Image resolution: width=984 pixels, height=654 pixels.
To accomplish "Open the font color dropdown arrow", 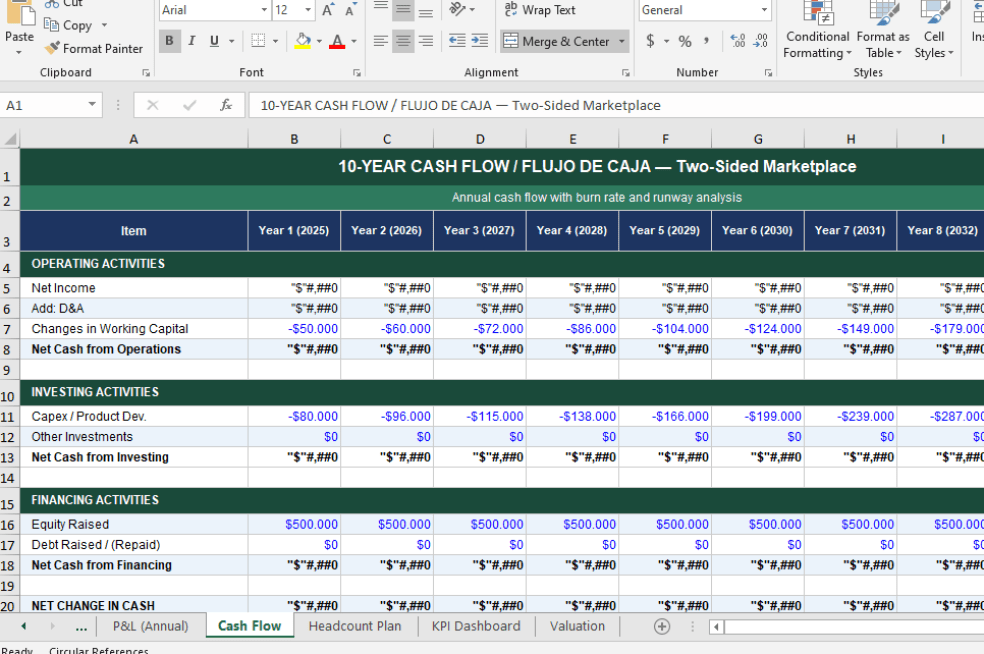I will pos(354,41).
